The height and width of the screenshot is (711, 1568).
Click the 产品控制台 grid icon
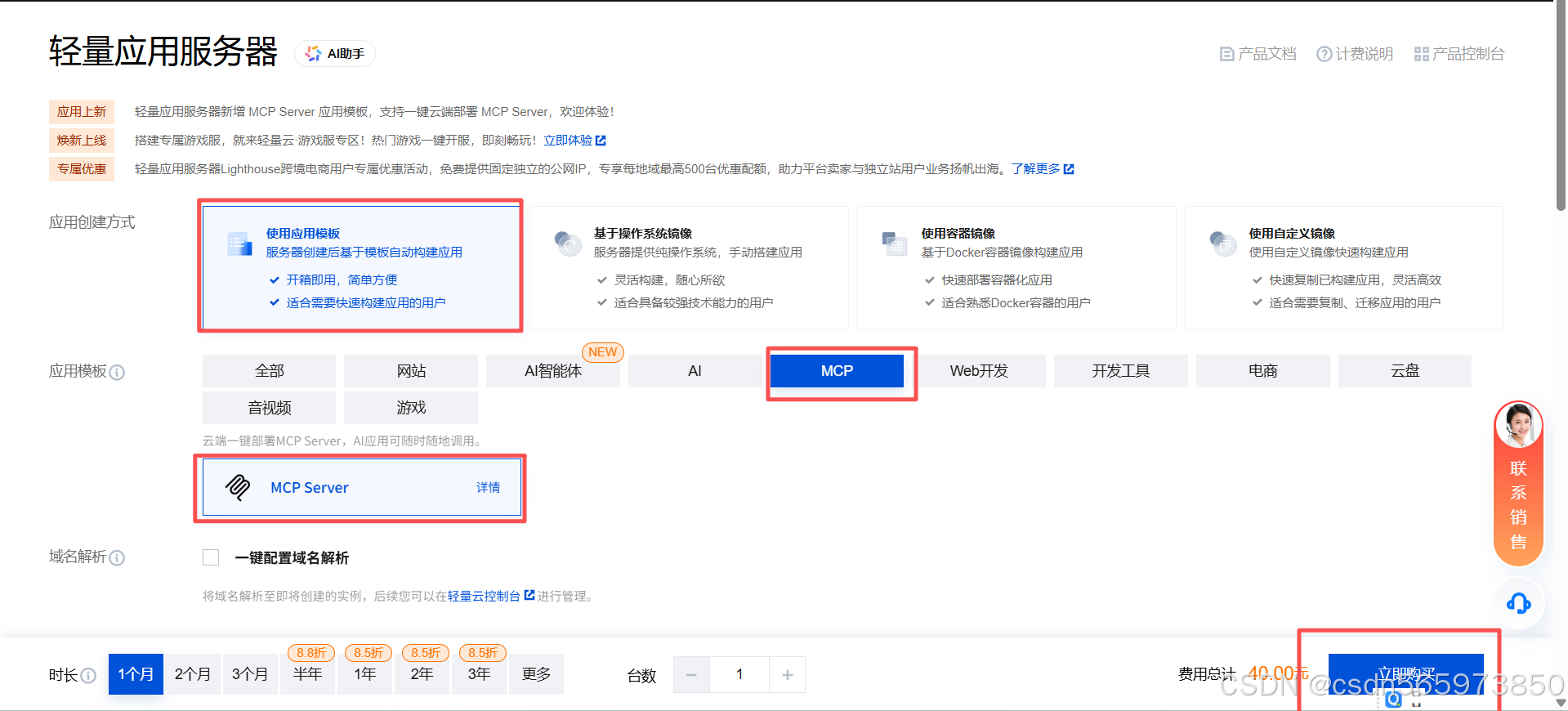pos(1422,54)
